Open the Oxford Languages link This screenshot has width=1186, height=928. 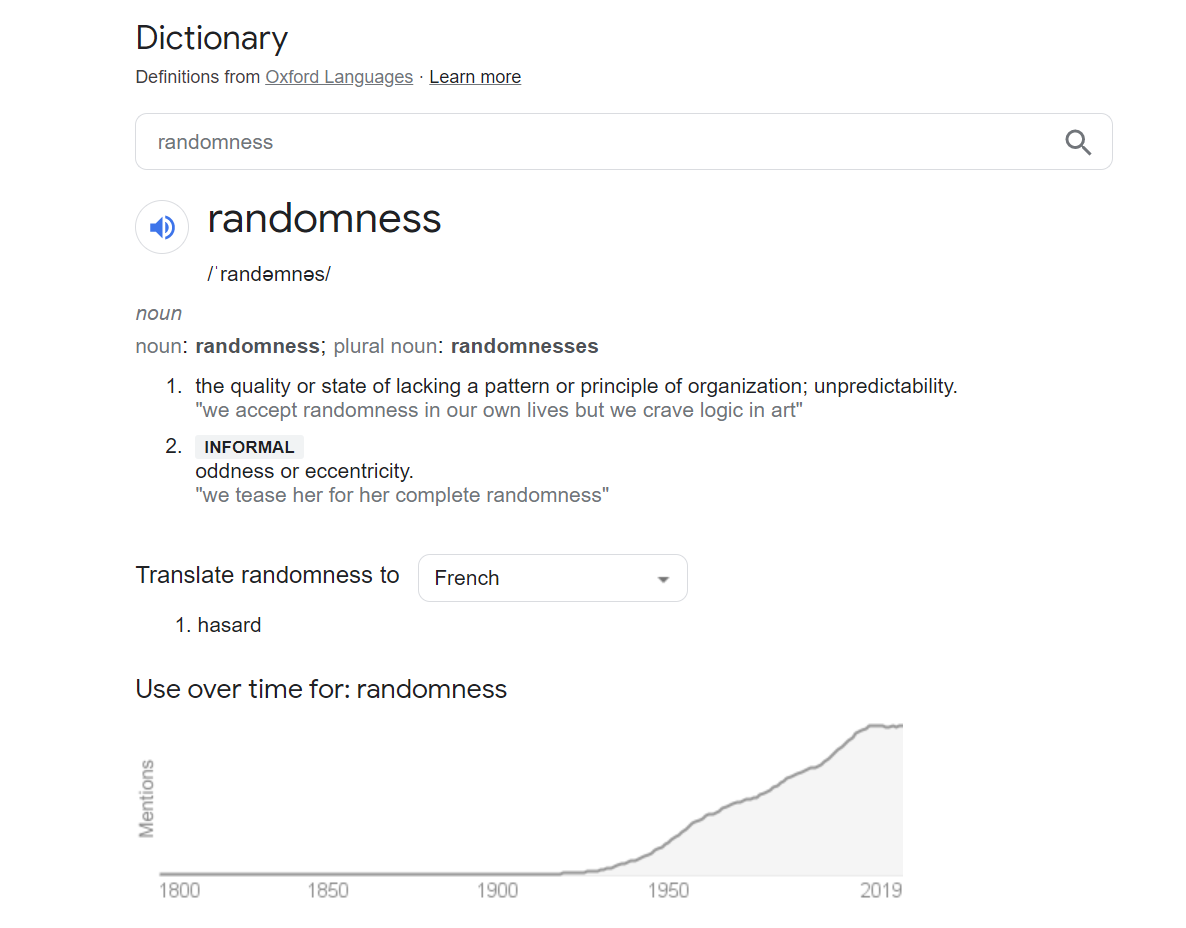(x=339, y=77)
